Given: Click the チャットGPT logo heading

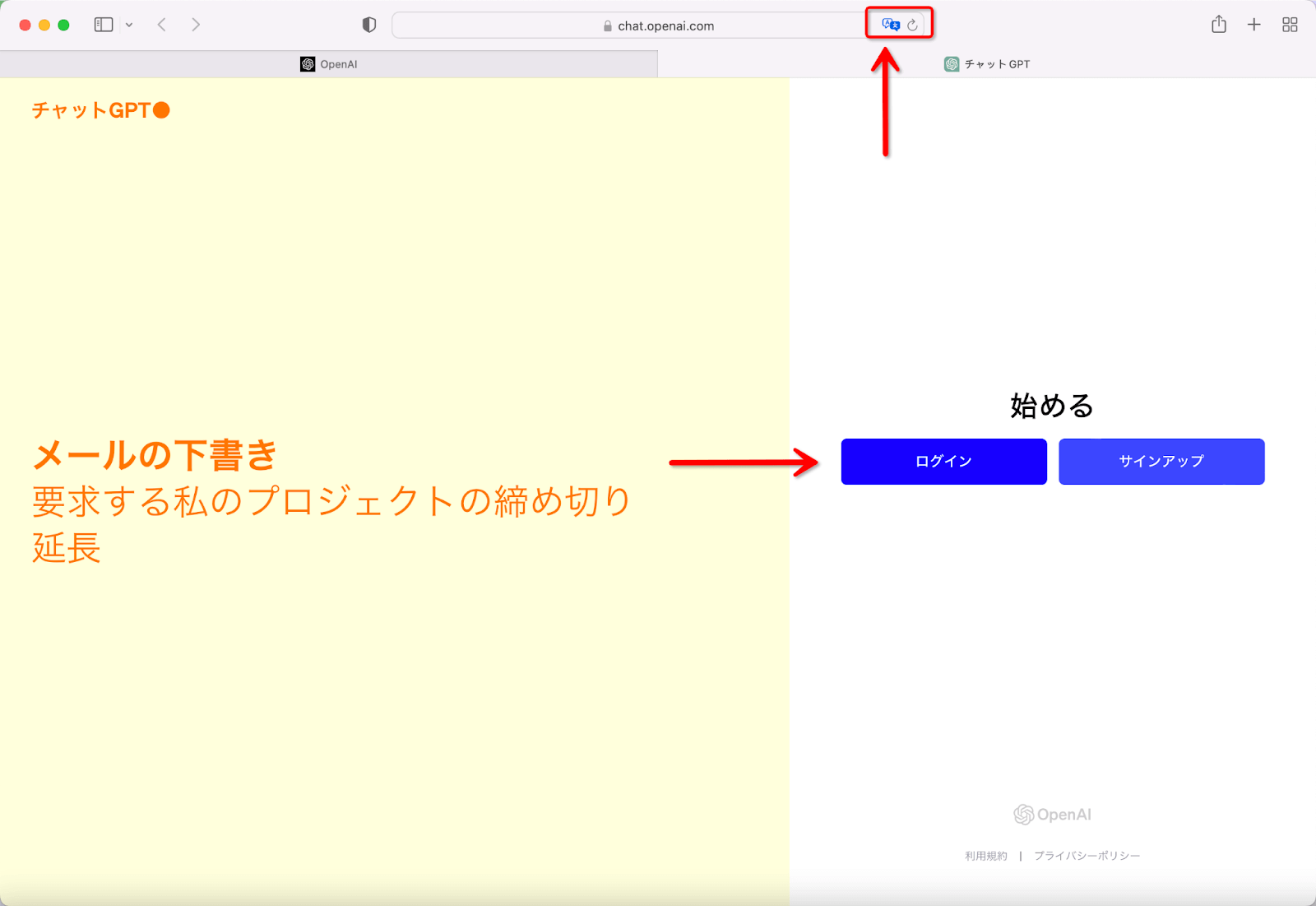Looking at the screenshot, I should (x=100, y=110).
